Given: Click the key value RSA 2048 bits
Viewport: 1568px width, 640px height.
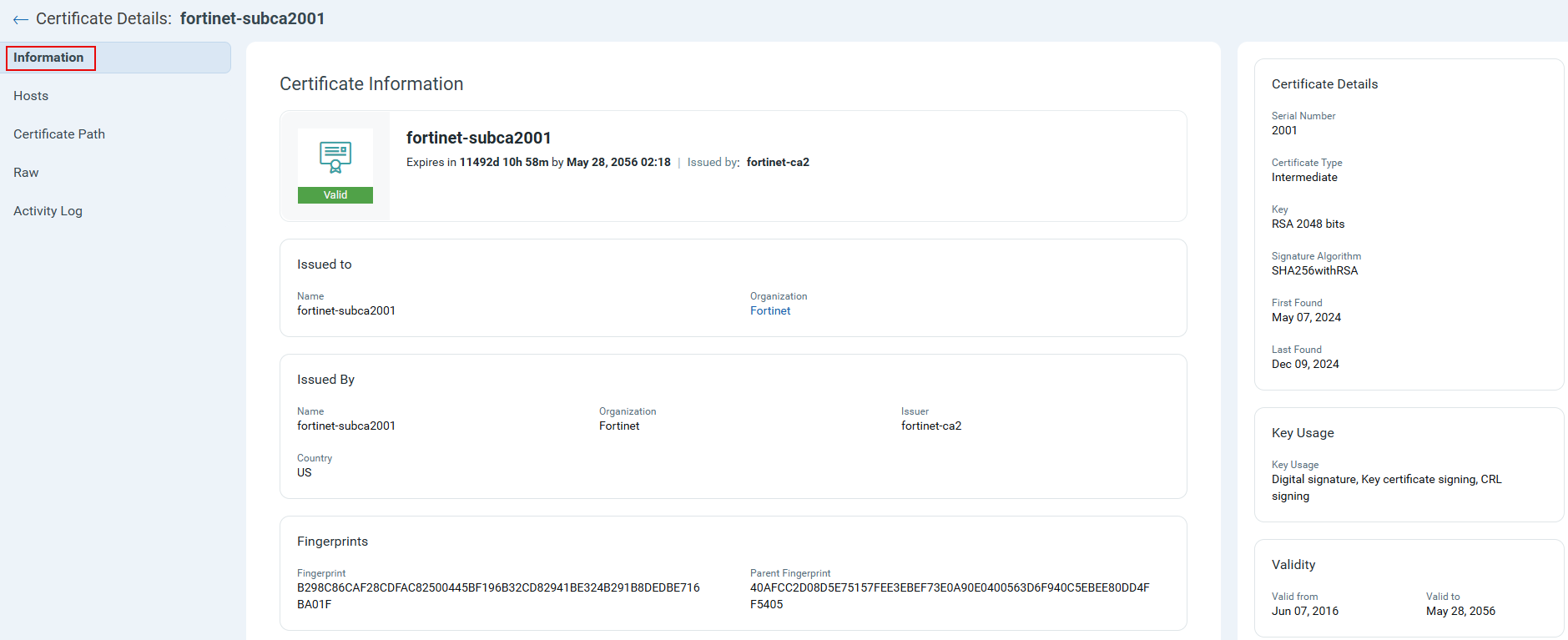Looking at the screenshot, I should pos(1308,224).
